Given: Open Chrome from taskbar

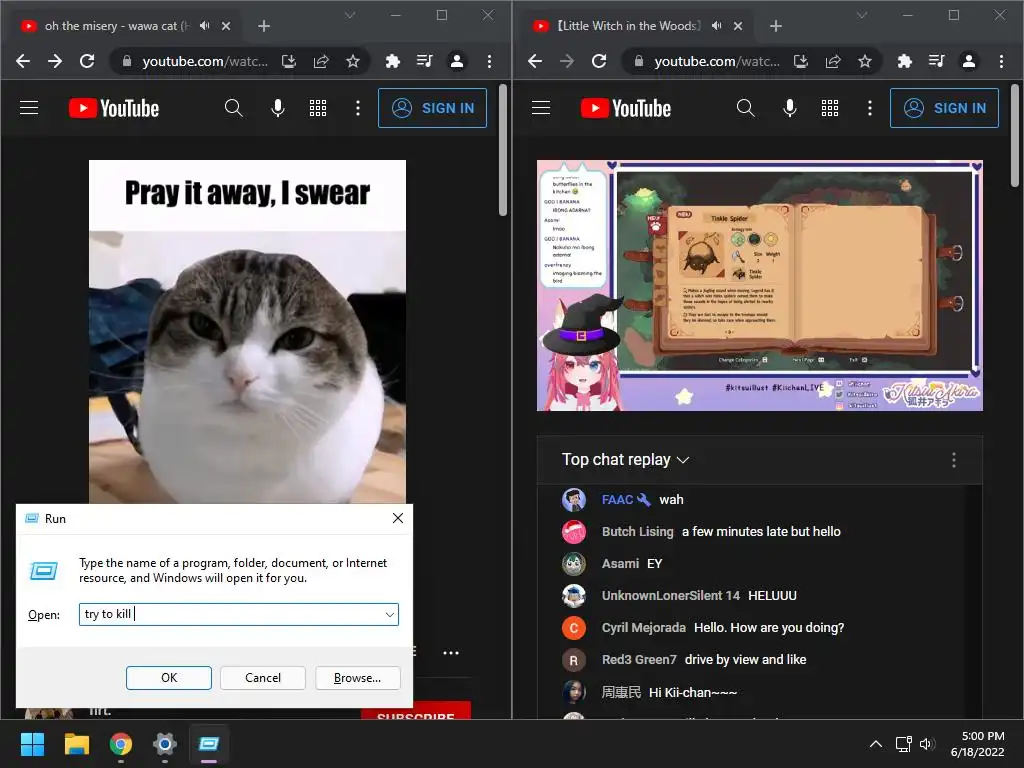Looking at the screenshot, I should coord(121,744).
